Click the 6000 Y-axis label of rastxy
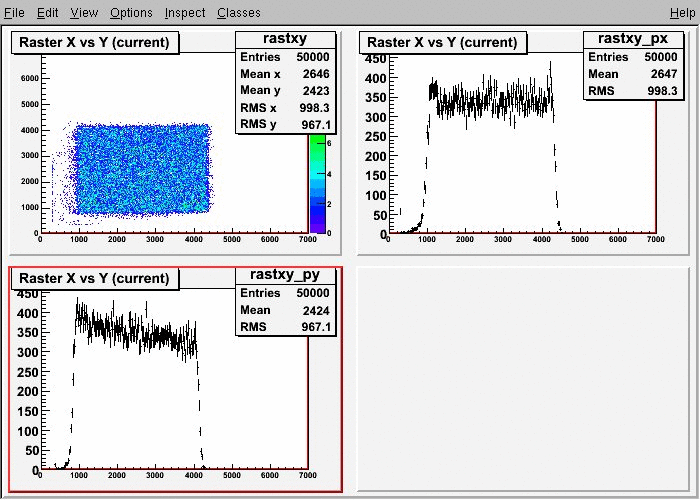This screenshot has height=500, width=700. coord(29,79)
